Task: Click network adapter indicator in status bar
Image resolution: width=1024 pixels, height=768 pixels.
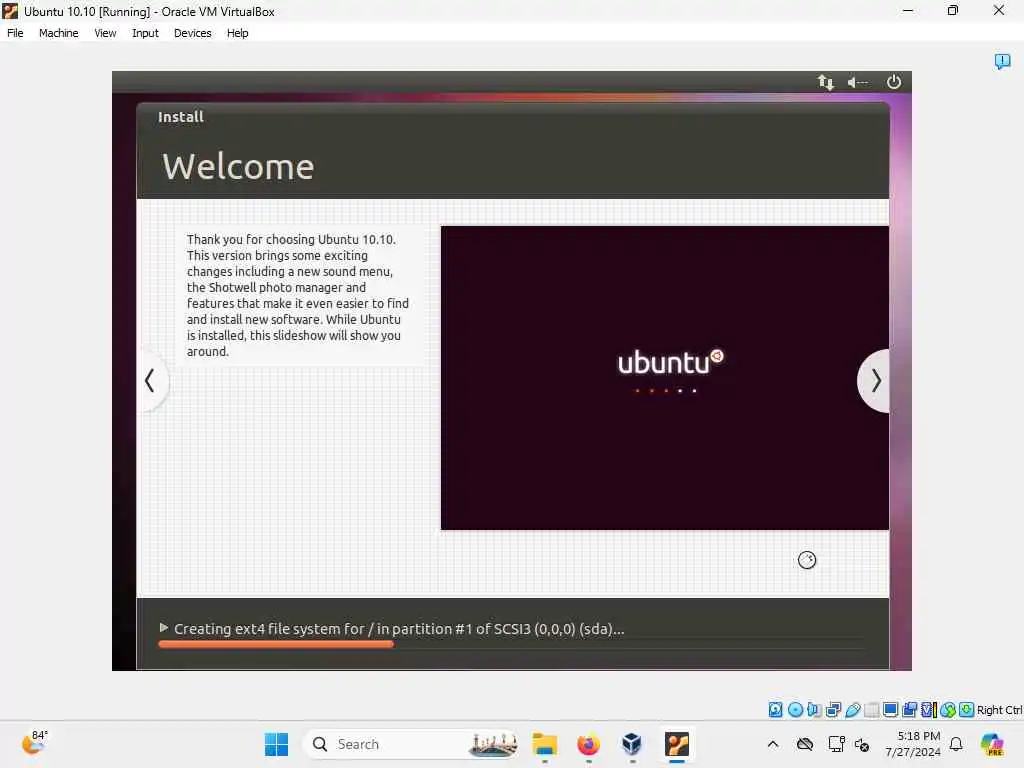Action: pos(833,710)
